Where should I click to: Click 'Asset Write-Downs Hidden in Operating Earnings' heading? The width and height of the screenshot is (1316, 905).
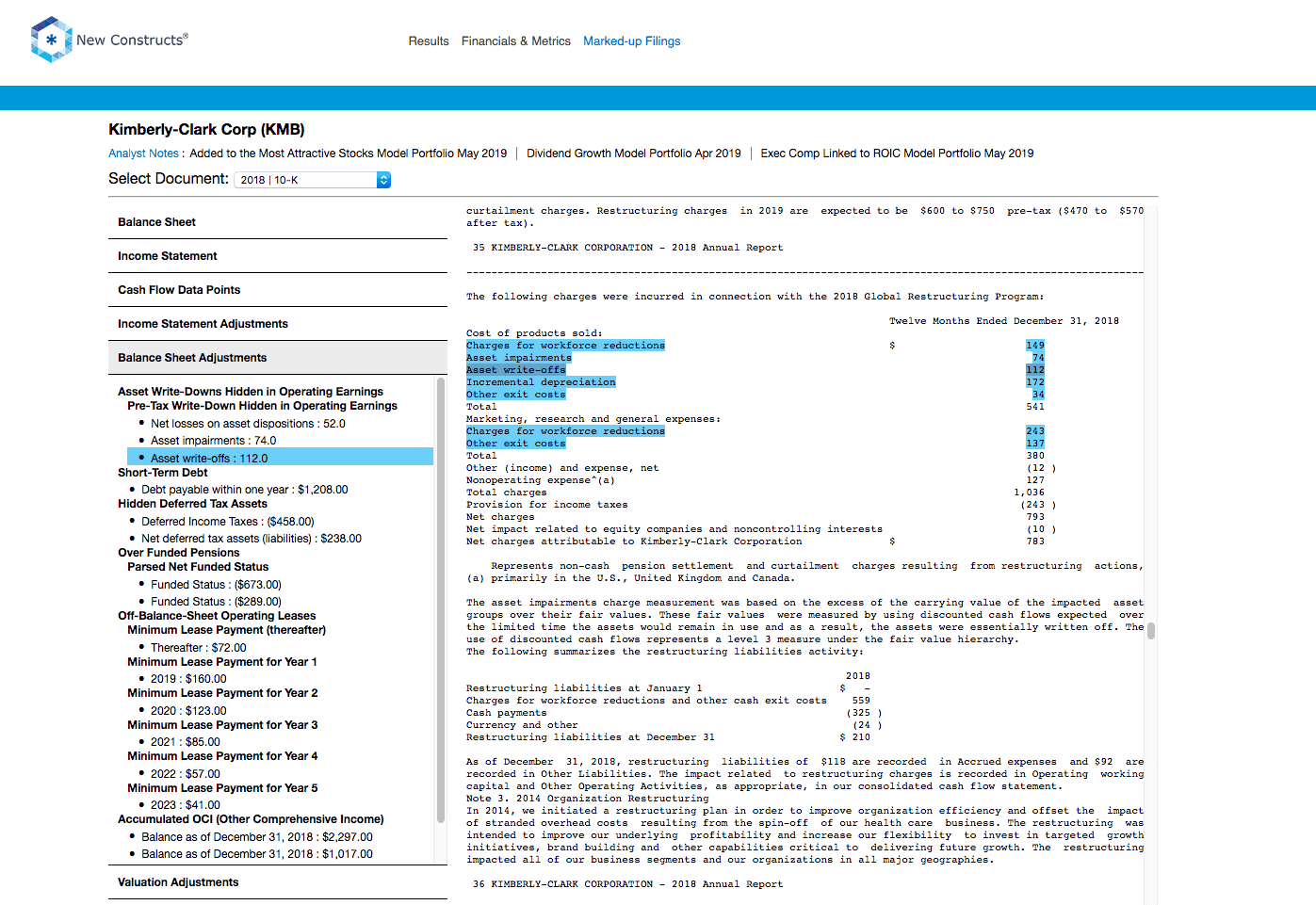[251, 392]
